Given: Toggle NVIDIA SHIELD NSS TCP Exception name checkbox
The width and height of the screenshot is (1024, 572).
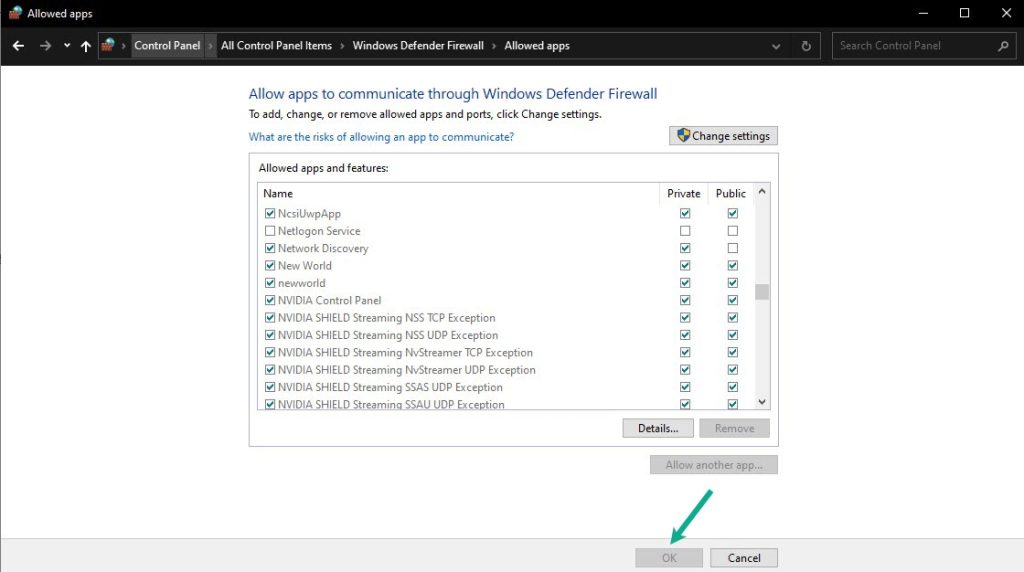Looking at the screenshot, I should (x=270, y=318).
